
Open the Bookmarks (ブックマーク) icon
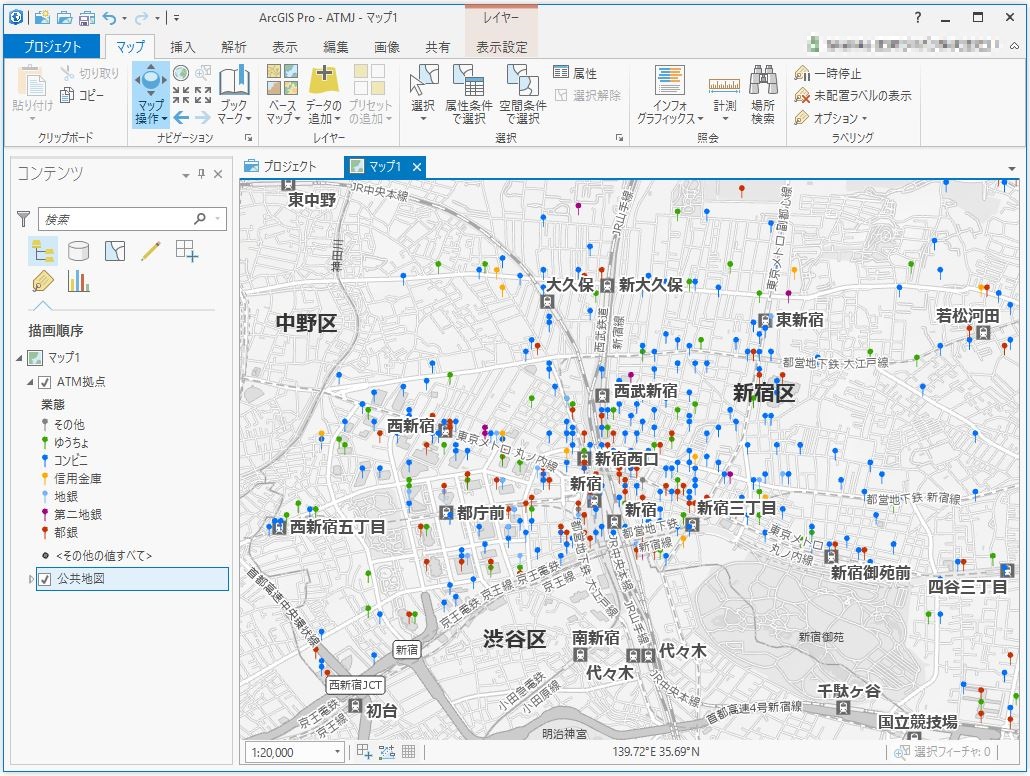point(235,82)
